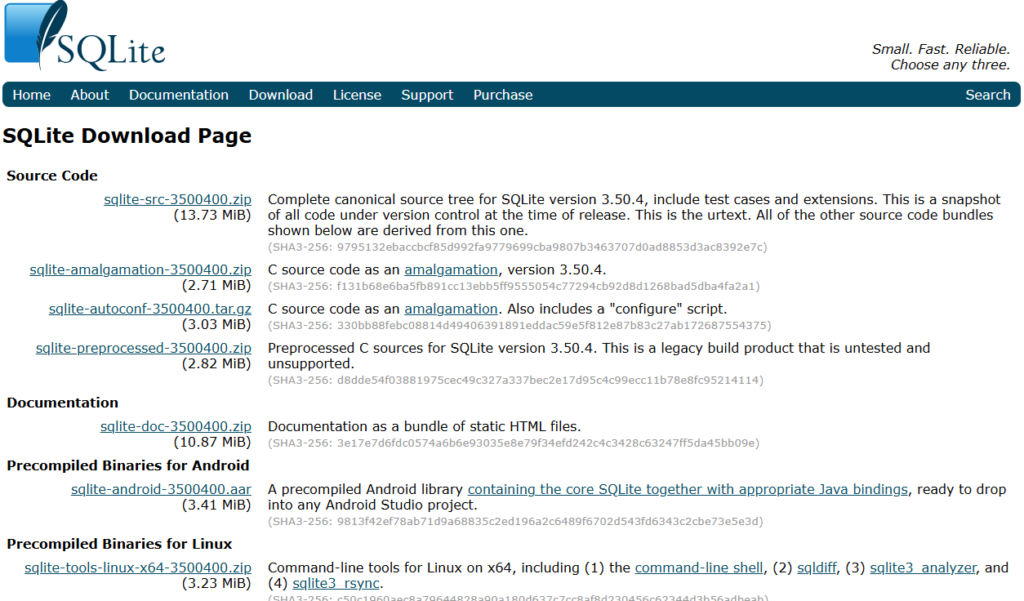The image size is (1024, 601).
Task: Download sqlite-android-3500400.aar
Action: (x=161, y=489)
